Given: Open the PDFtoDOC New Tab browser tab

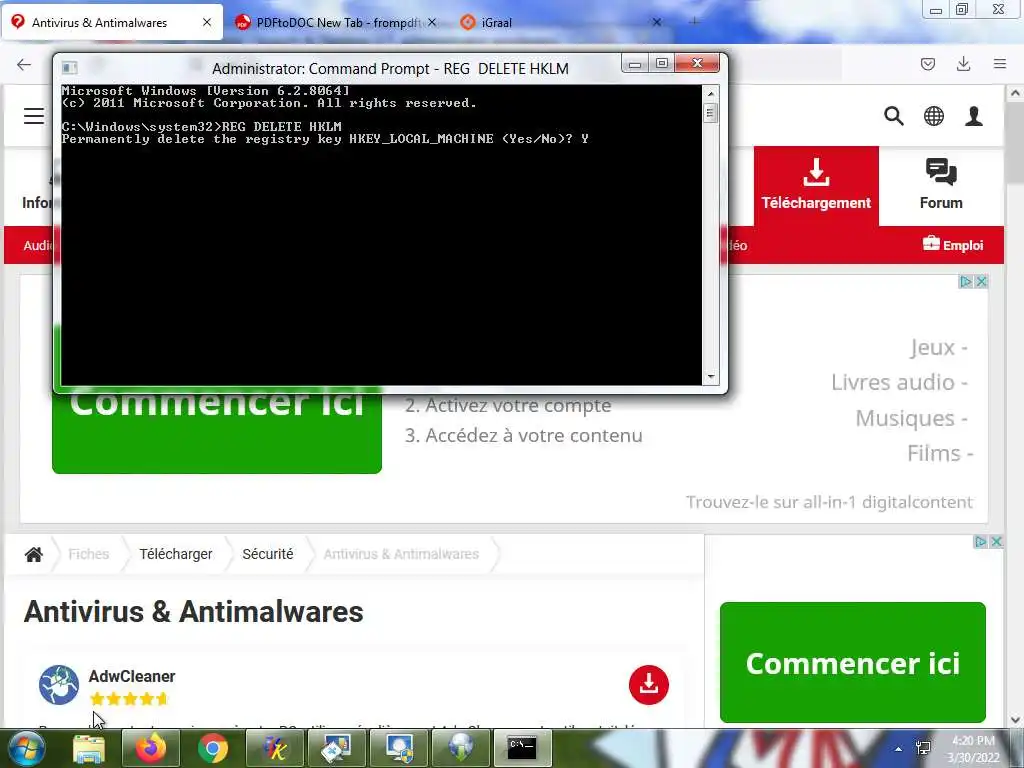Looking at the screenshot, I should click(x=336, y=22).
